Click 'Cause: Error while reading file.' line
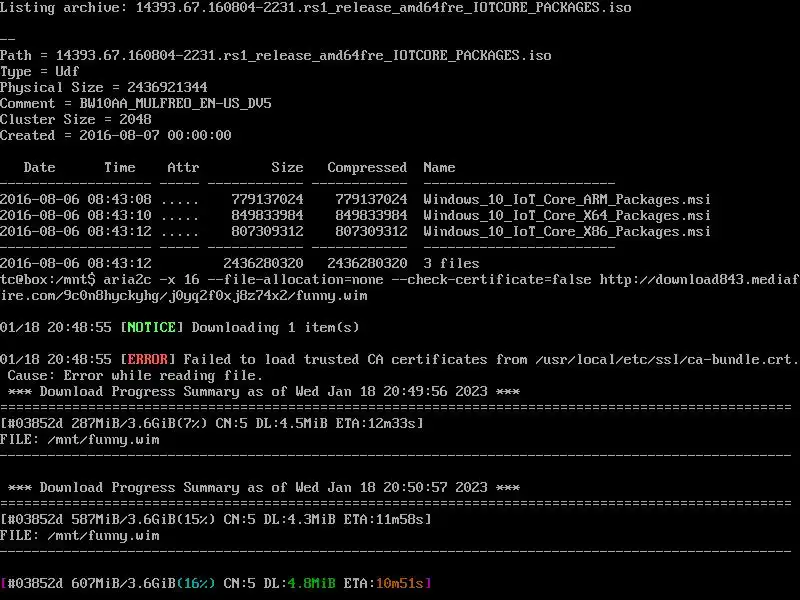800x600 pixels. pyautogui.click(x=135, y=376)
